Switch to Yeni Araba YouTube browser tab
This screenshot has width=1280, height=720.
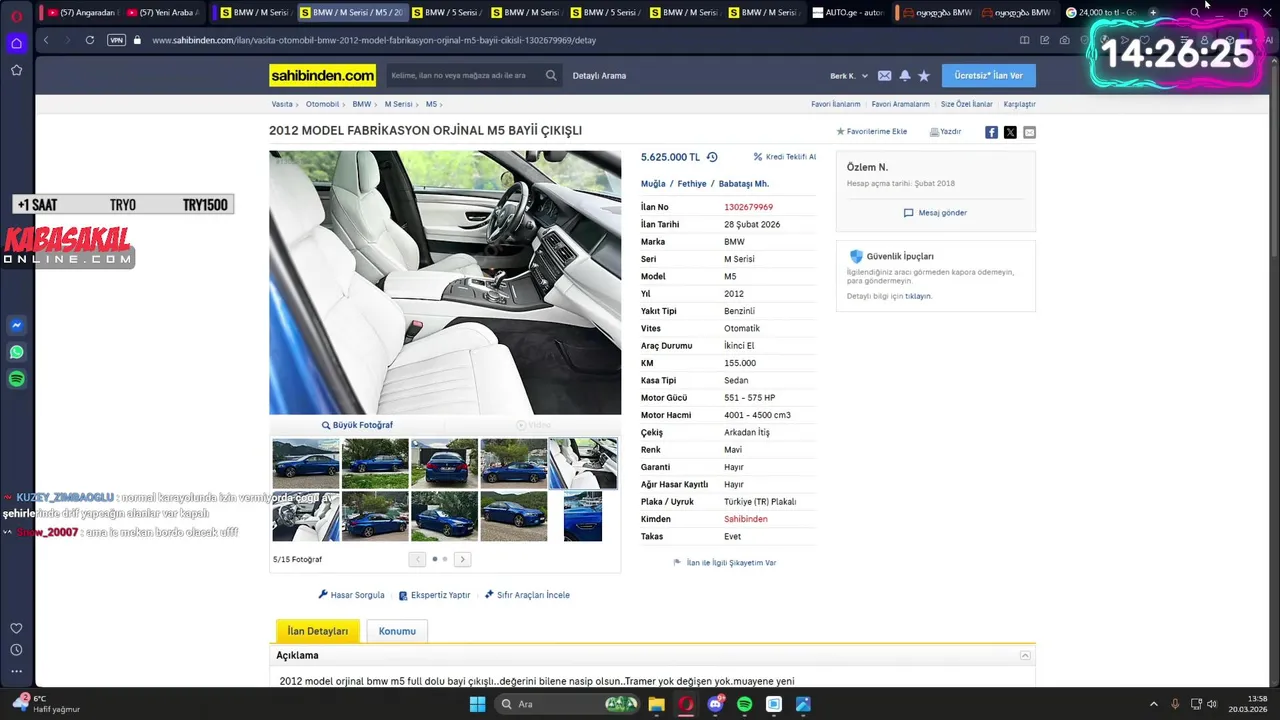162,13
